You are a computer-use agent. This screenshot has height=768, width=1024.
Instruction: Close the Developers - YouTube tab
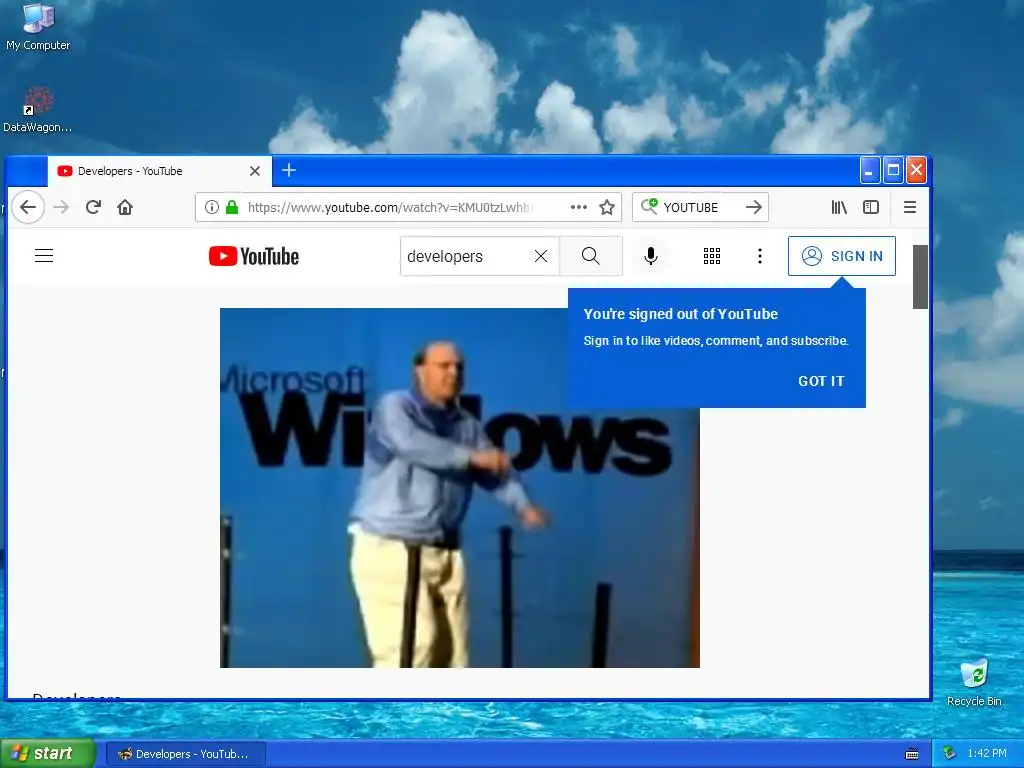click(x=255, y=171)
